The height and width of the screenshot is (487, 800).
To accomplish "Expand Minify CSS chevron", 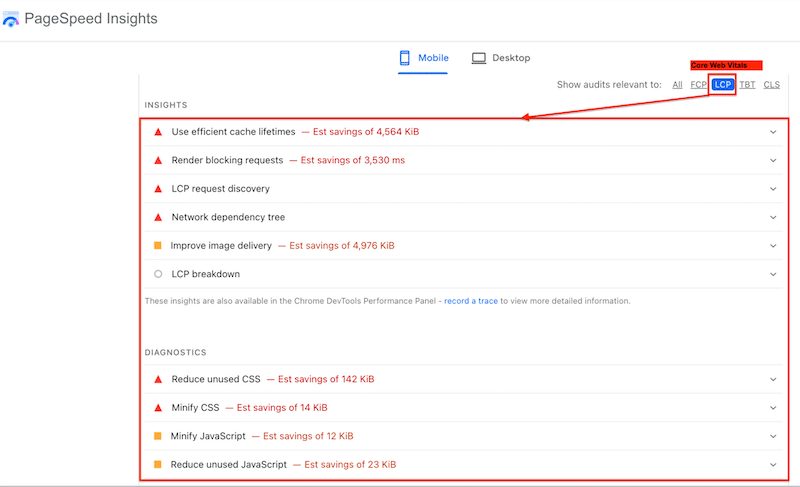I will (773, 408).
